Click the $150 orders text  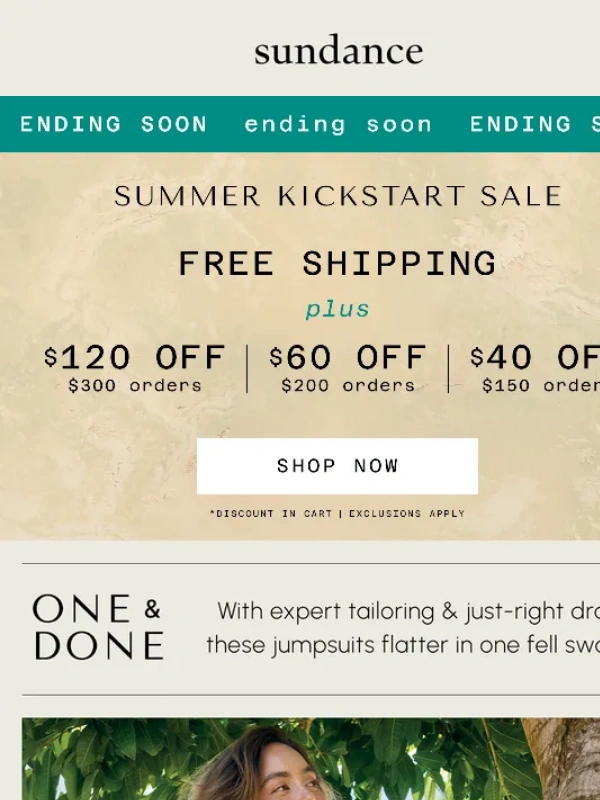click(x=541, y=386)
